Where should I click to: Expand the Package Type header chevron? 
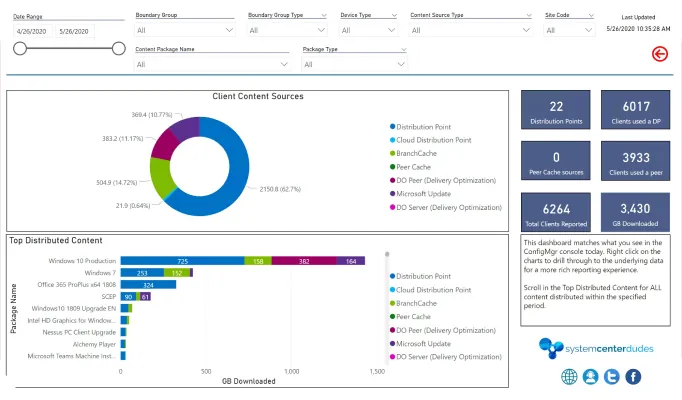pos(403,50)
